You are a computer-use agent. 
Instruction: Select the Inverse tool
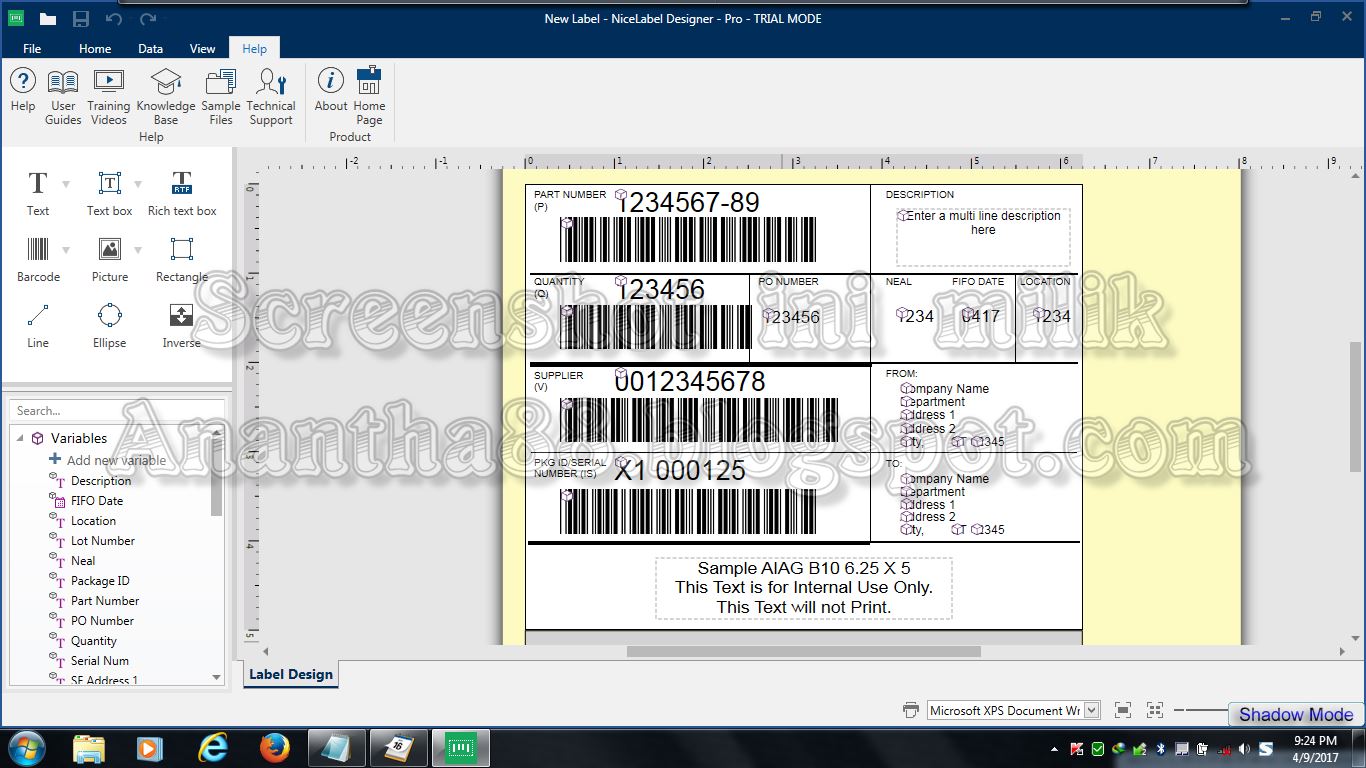[x=182, y=325]
